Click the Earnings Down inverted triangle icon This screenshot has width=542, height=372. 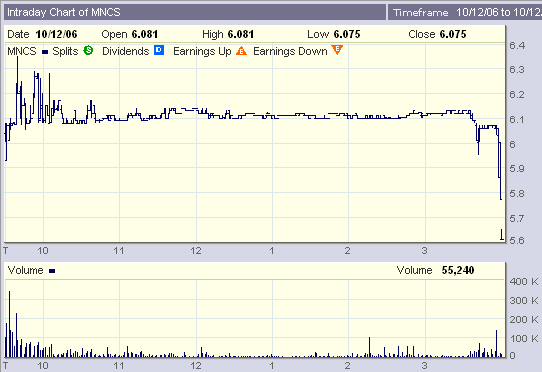337,50
